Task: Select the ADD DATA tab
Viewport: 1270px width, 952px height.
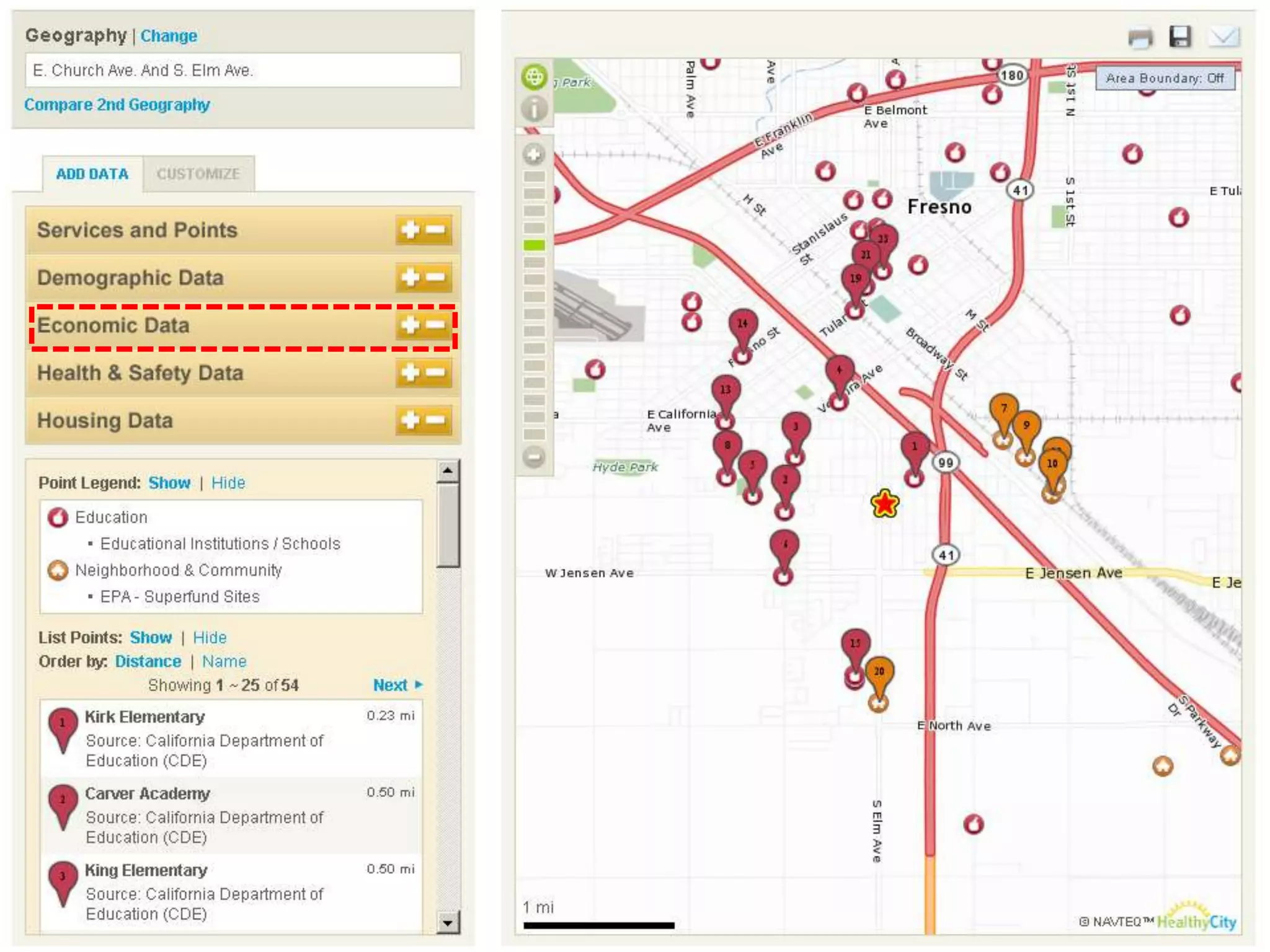Action: 92,174
